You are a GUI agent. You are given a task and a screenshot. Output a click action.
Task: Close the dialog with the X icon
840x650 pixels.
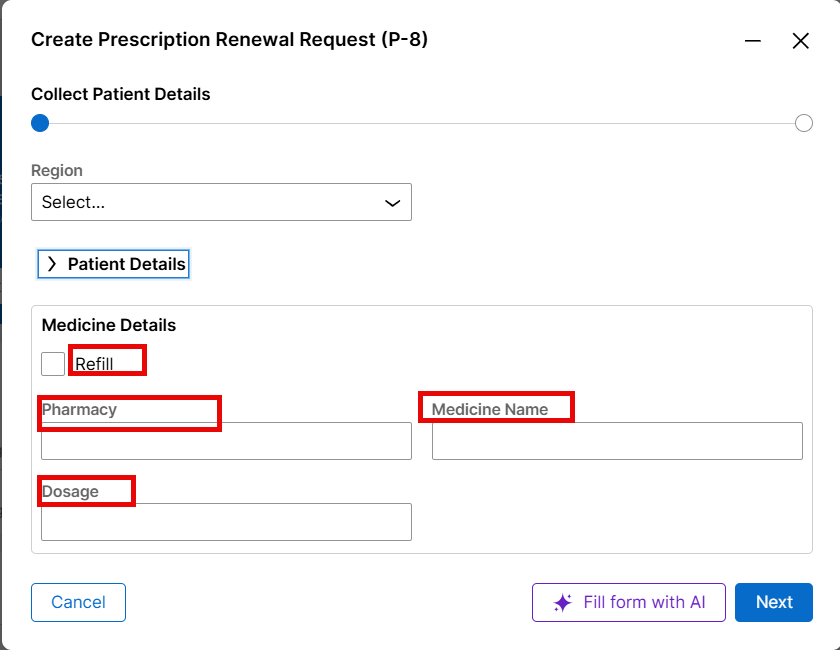(800, 41)
